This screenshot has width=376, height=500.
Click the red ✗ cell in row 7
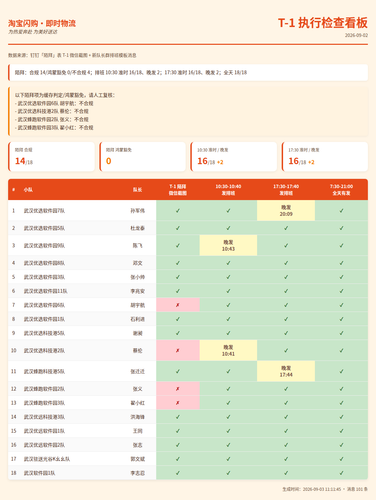[178, 305]
